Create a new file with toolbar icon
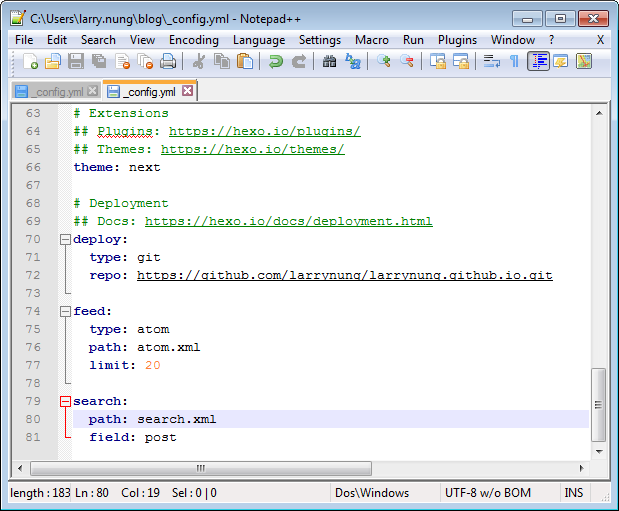Screen dimensions: 619x511 30,61
